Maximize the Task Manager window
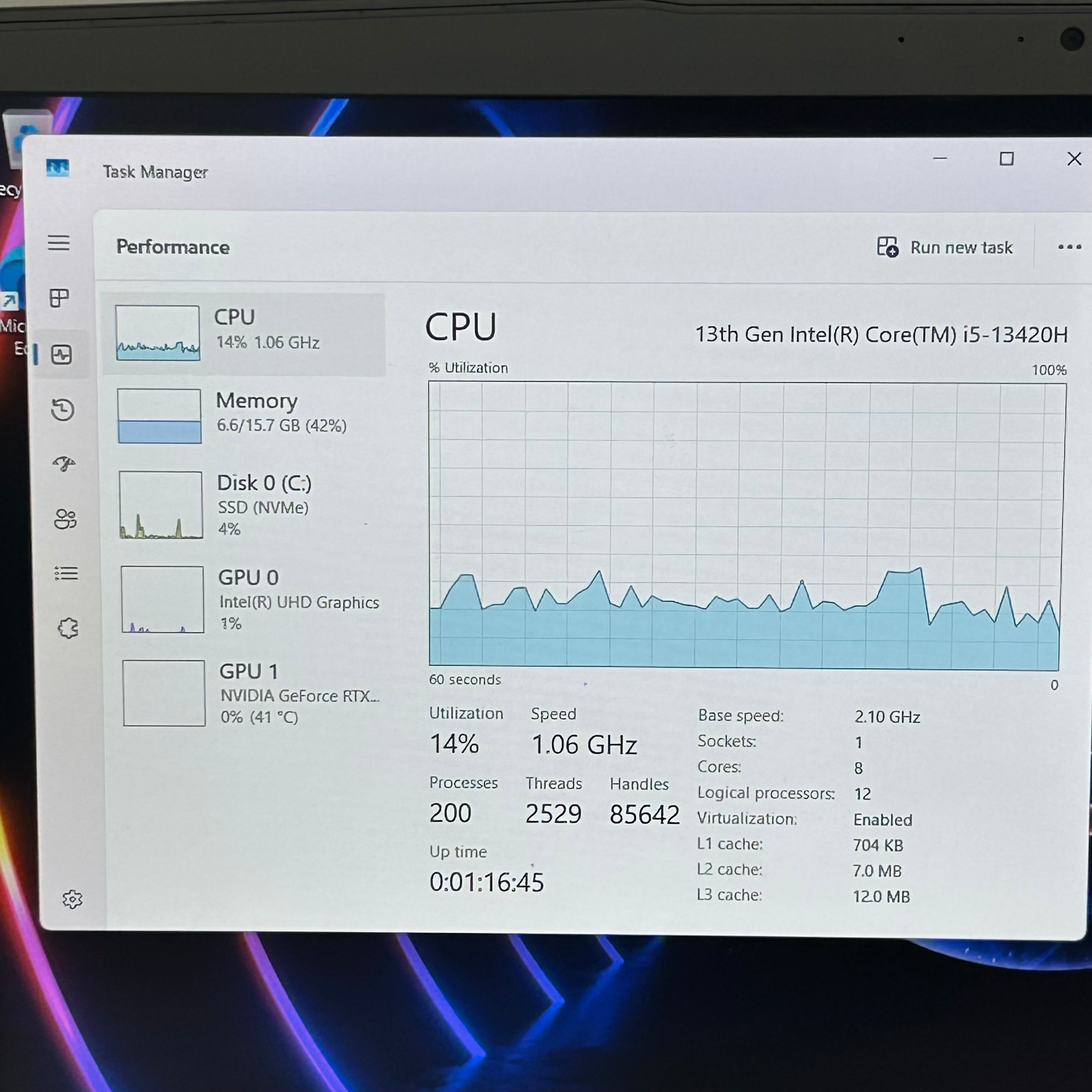The image size is (1092, 1092). coord(1007,159)
